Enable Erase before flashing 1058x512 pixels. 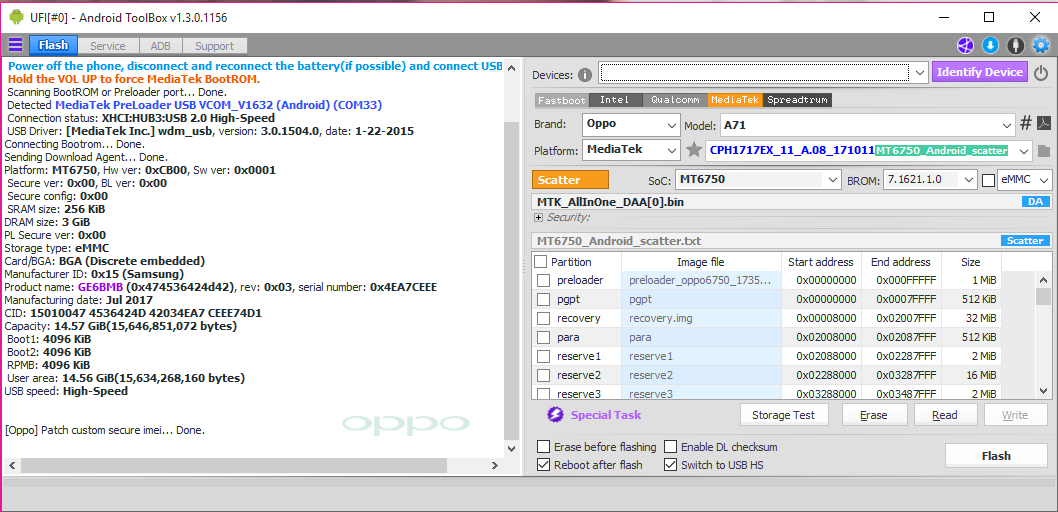[x=543, y=447]
